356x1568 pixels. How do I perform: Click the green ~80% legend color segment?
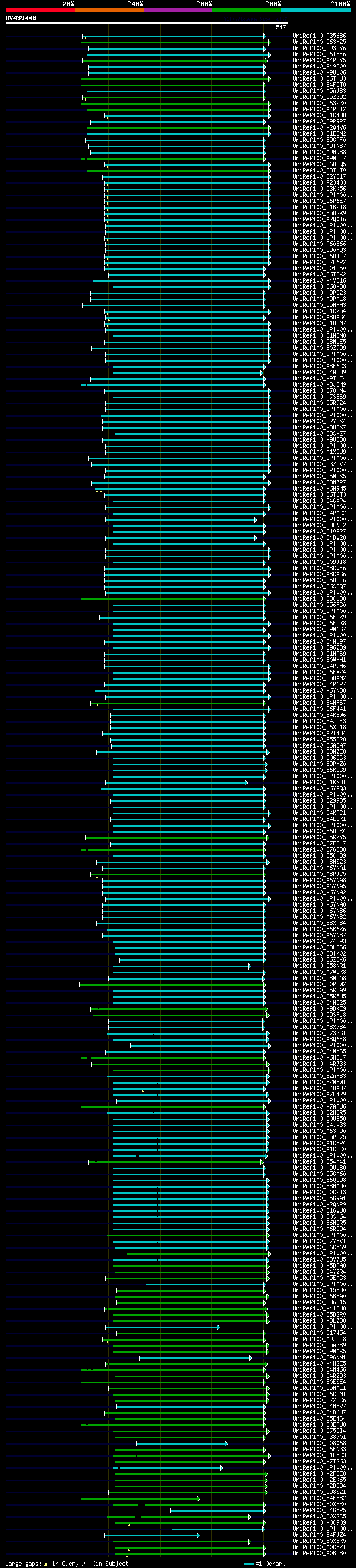(x=247, y=10)
